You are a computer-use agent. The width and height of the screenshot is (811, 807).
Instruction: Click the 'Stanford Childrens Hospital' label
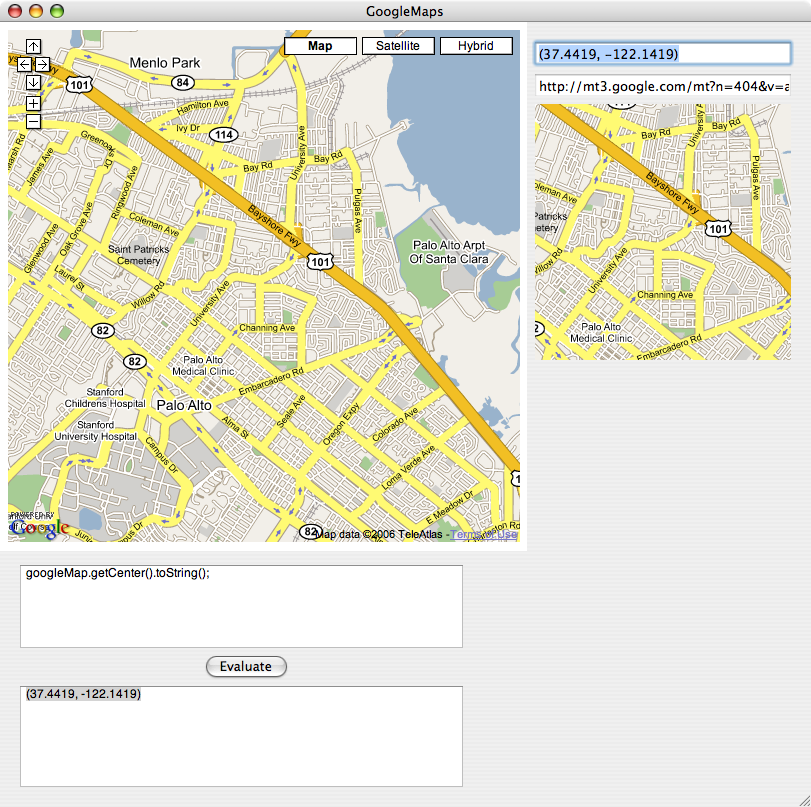[x=105, y=398]
